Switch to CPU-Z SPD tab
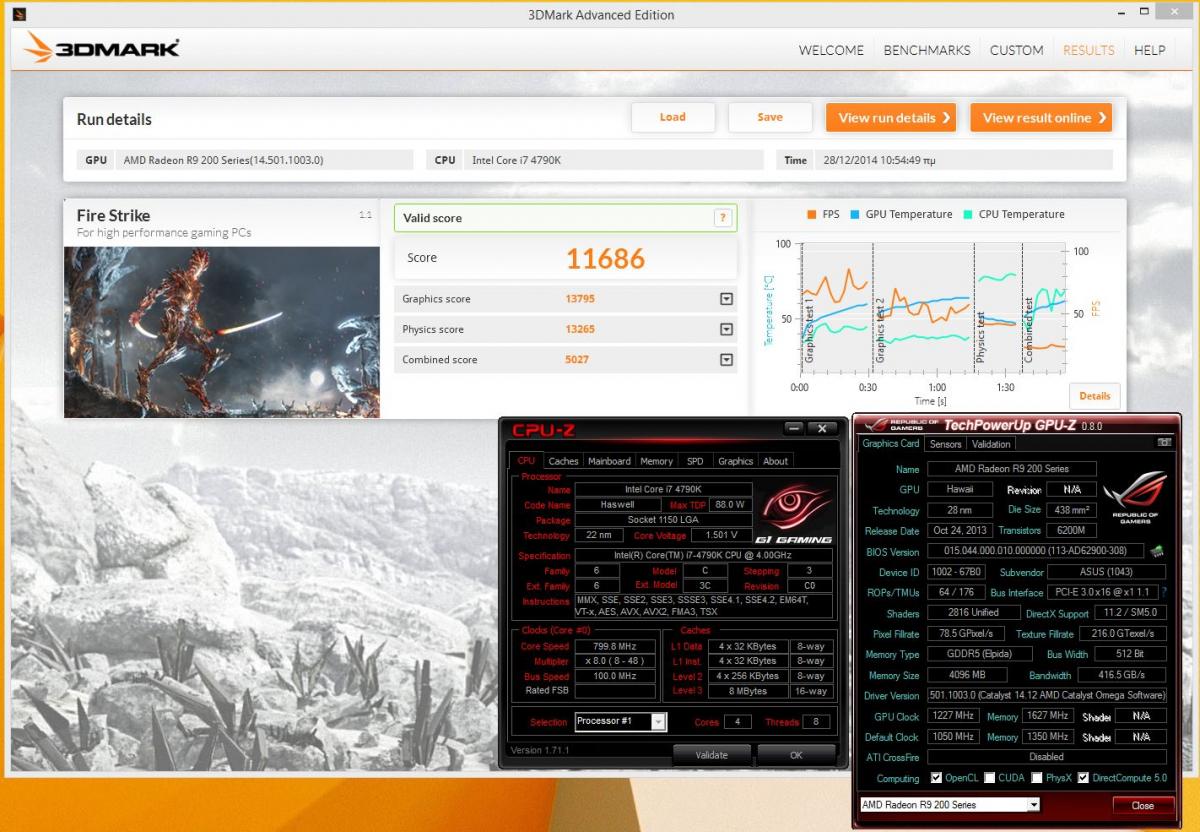This screenshot has height=832, width=1200. coord(695,461)
